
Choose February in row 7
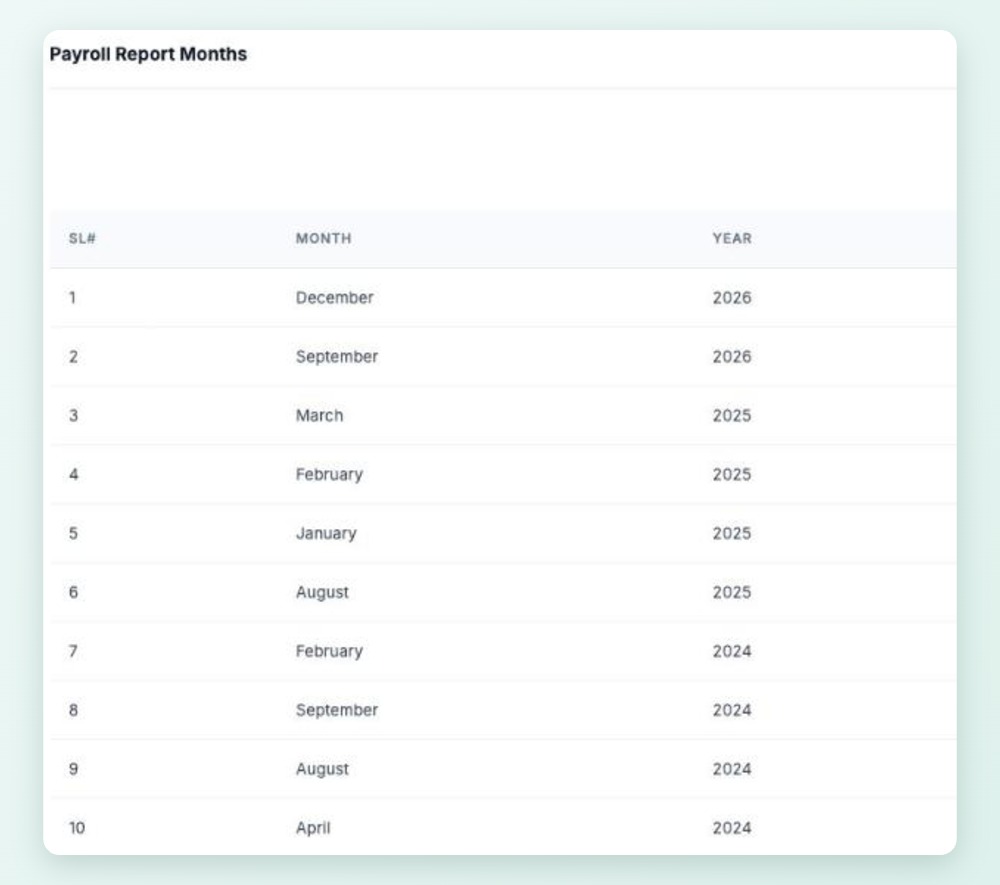329,651
